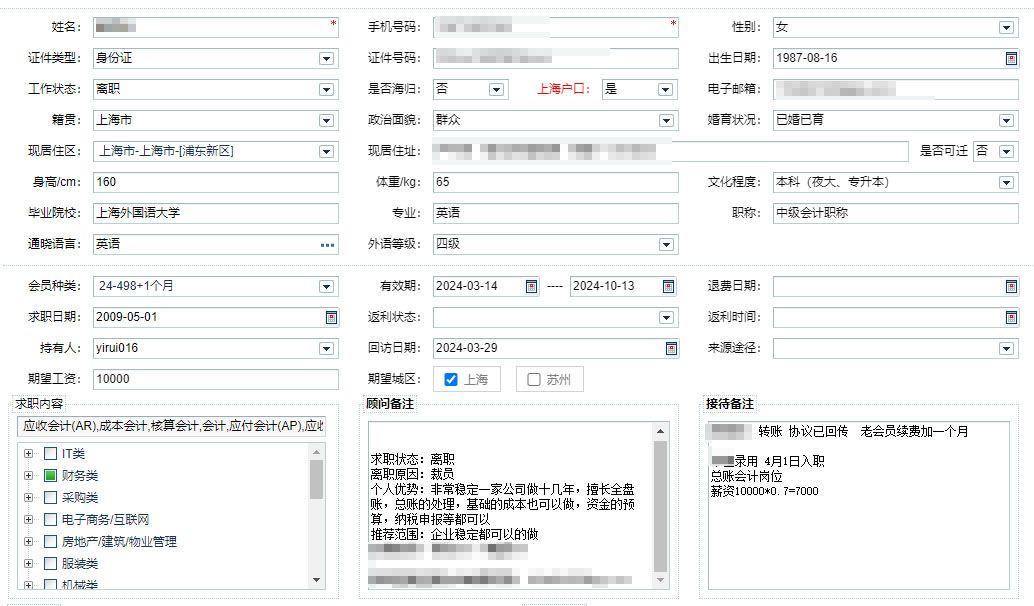Open calendar picker for 回访日期
Screen dimensions: 1034x606
(671, 348)
